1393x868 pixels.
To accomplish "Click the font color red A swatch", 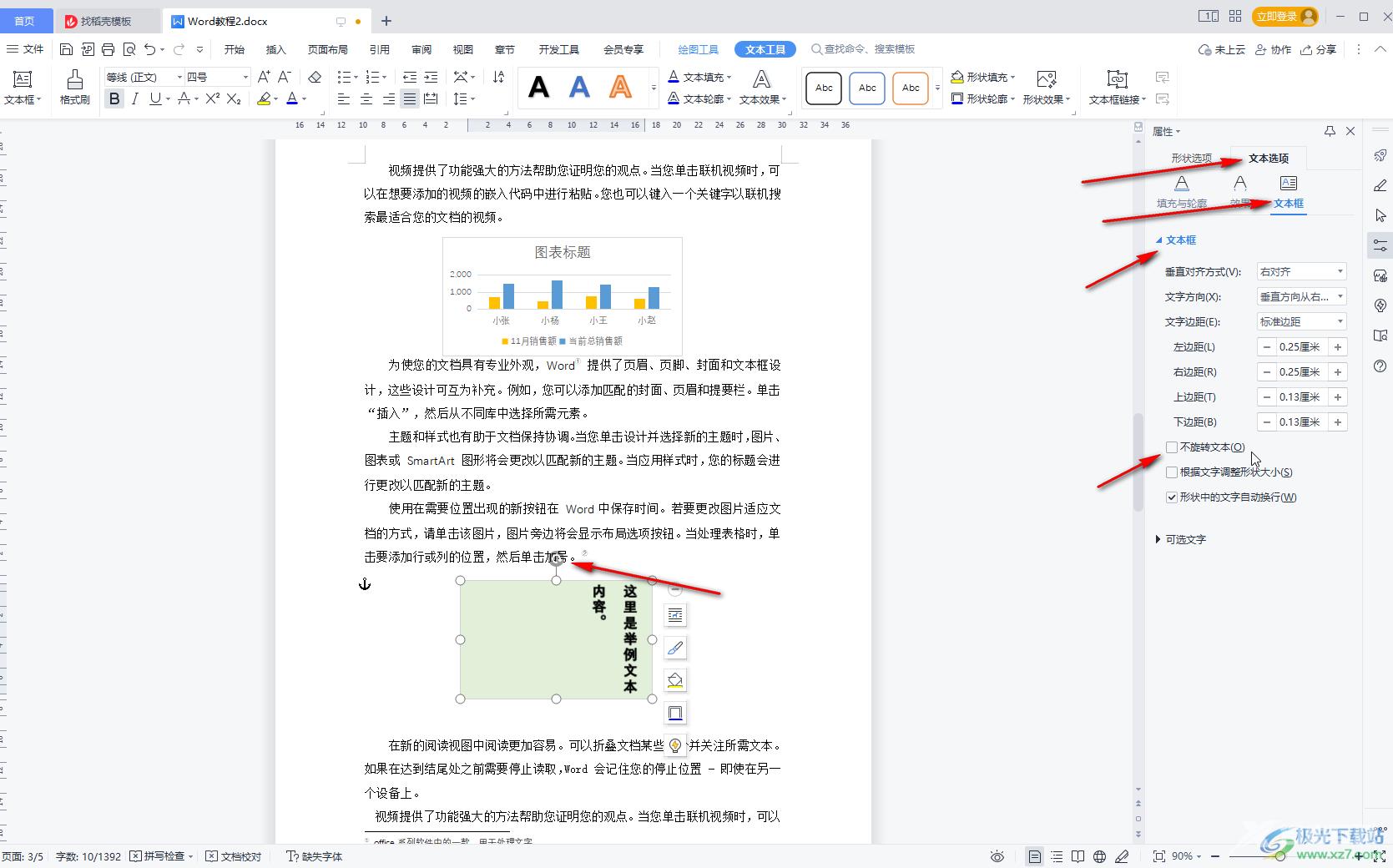I will pyautogui.click(x=292, y=99).
